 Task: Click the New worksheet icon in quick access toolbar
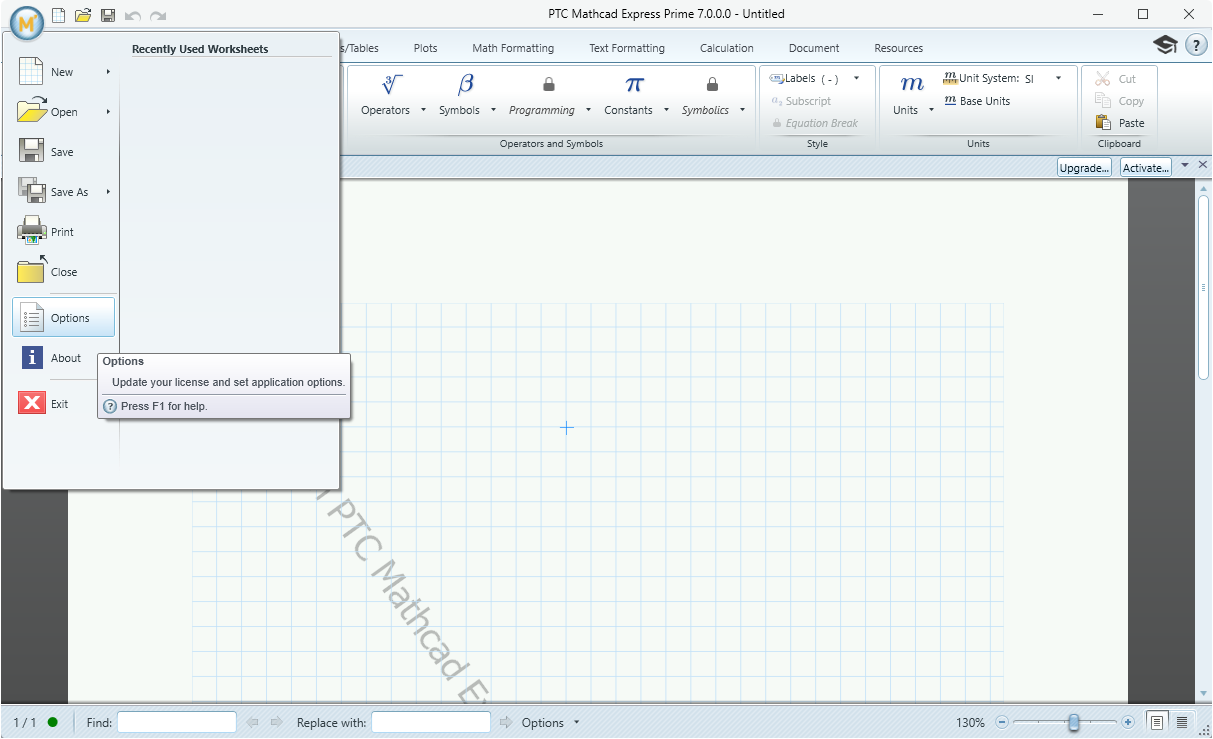[x=59, y=15]
